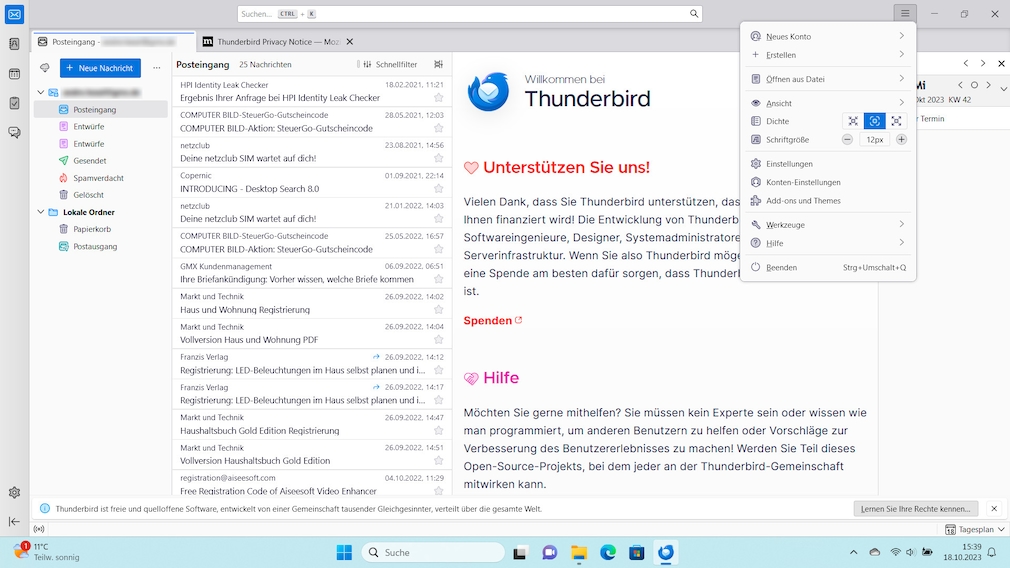Select compact density option
The height and width of the screenshot is (568, 1010).
tap(852, 121)
